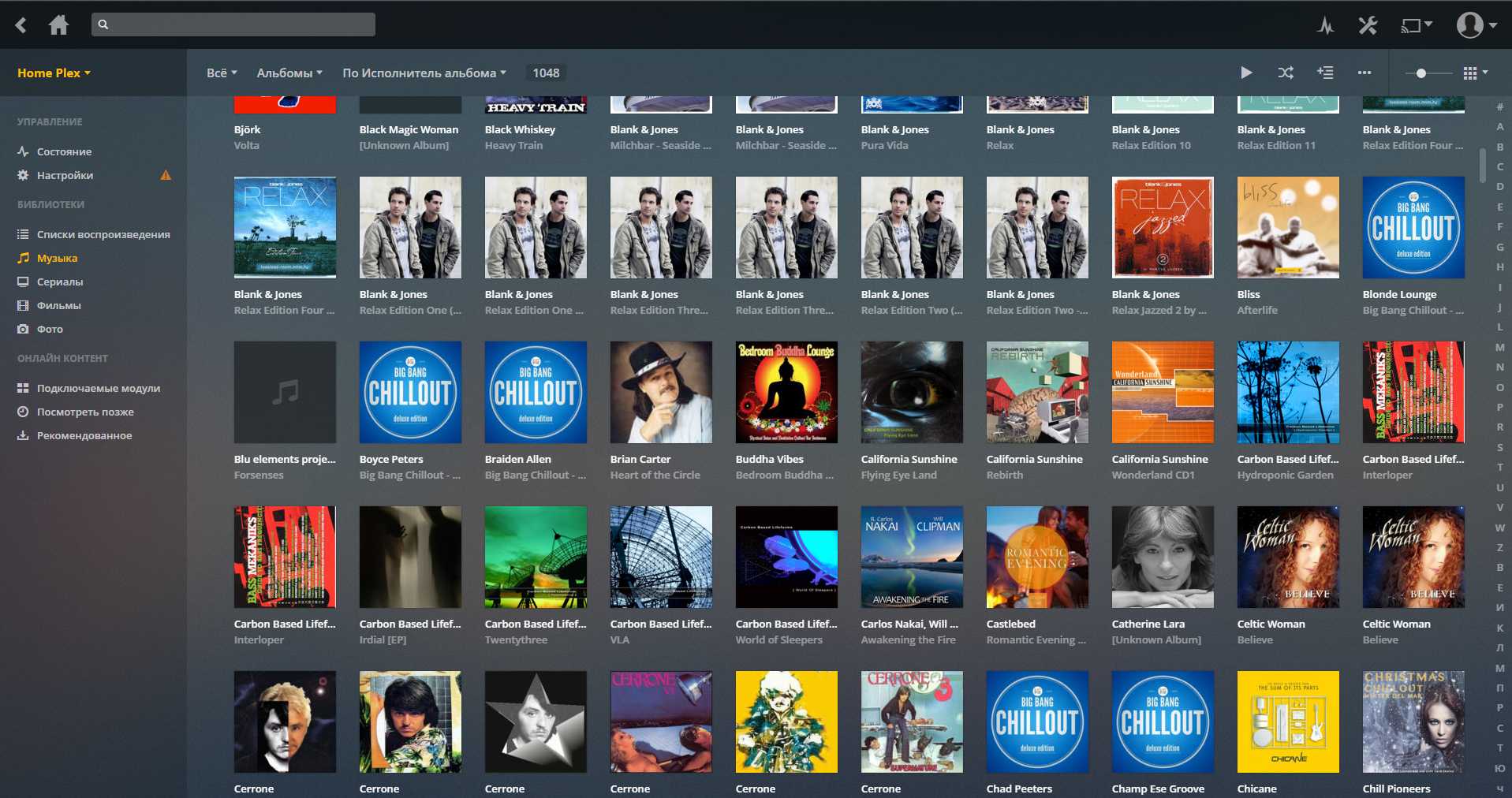Open the Всё filter dropdown
The width and height of the screenshot is (1512, 798).
click(222, 73)
